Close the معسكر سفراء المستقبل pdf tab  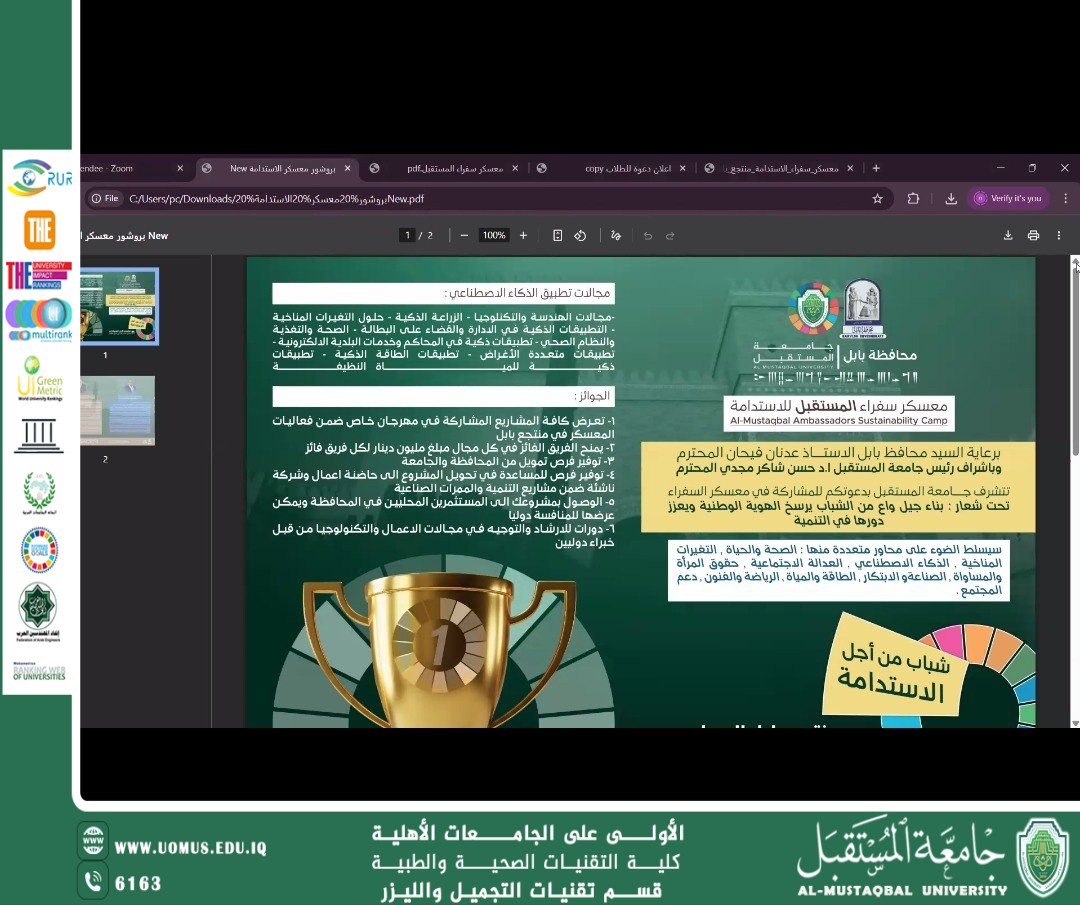[515, 168]
